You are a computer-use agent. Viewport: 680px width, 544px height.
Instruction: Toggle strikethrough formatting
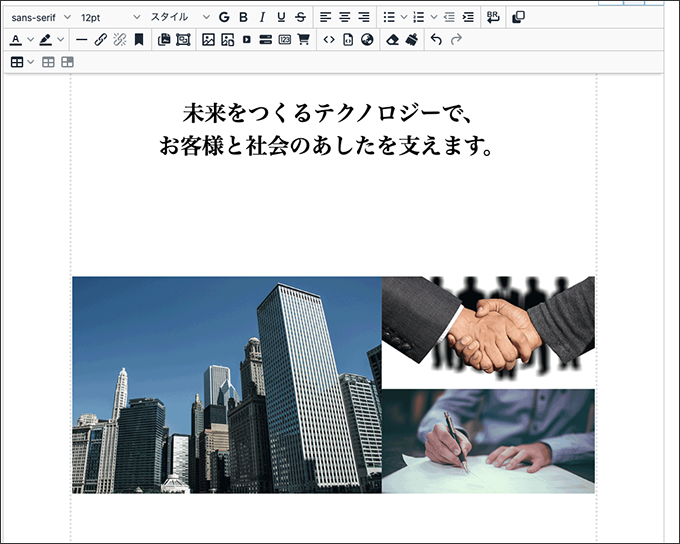[300, 17]
